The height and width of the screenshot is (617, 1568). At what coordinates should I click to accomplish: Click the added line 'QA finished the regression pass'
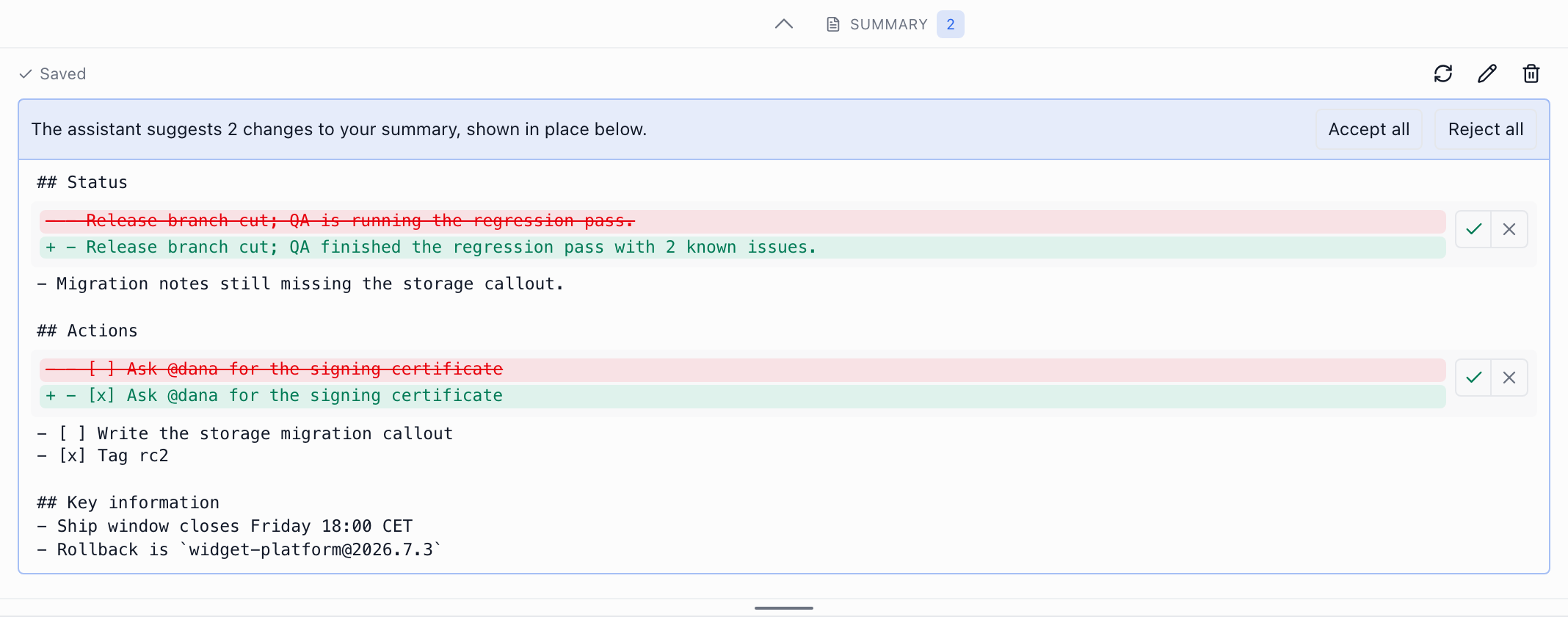coord(743,248)
